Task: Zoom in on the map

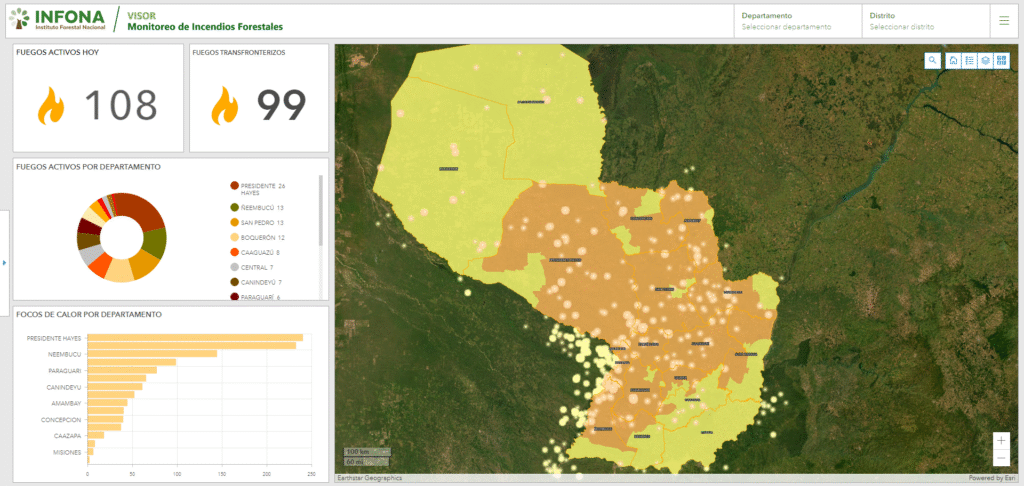Action: [x=1002, y=440]
